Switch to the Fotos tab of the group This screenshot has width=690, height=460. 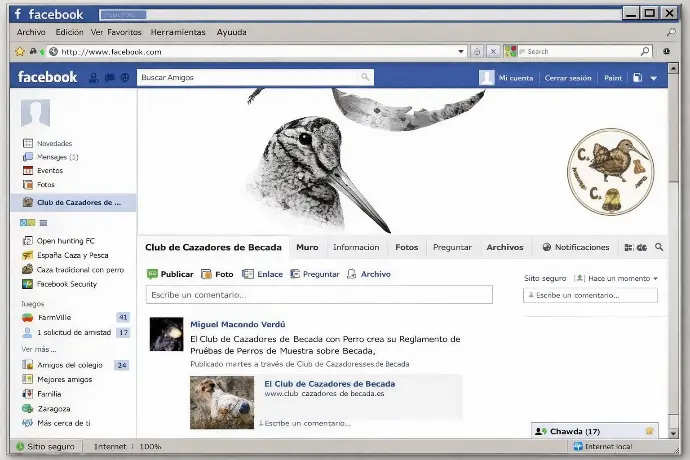coord(406,247)
